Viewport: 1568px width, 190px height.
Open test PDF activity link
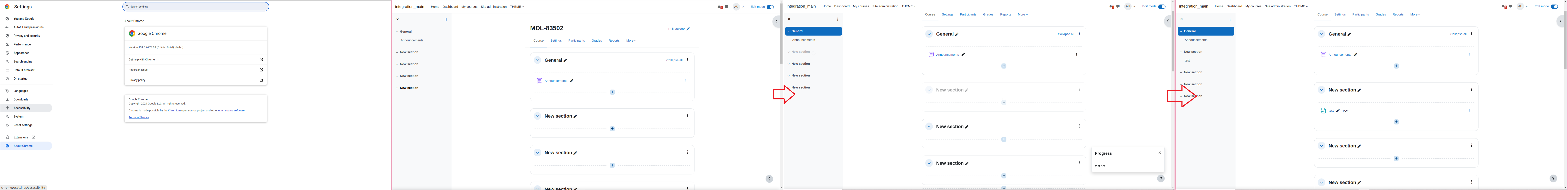coord(1331,111)
